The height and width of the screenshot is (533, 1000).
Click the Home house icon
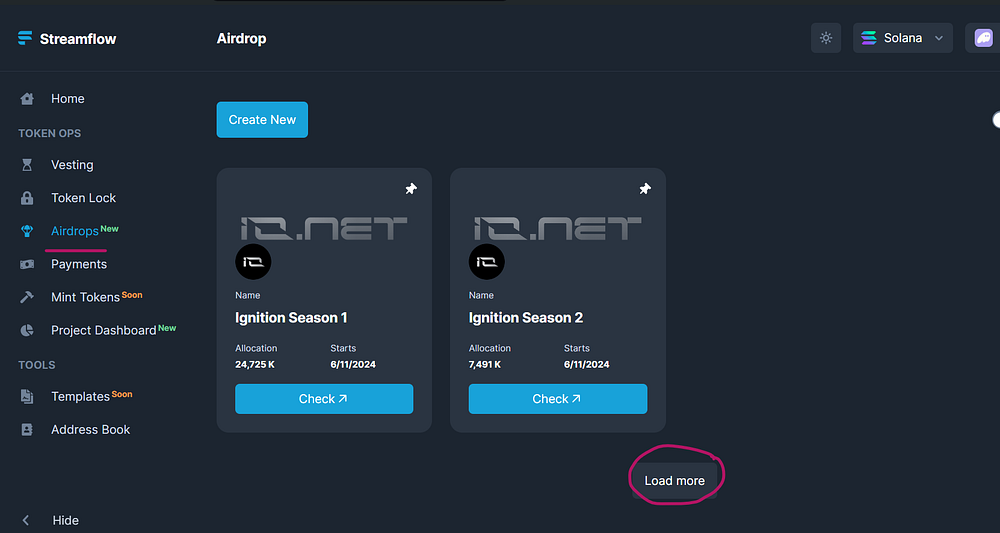[27, 99]
